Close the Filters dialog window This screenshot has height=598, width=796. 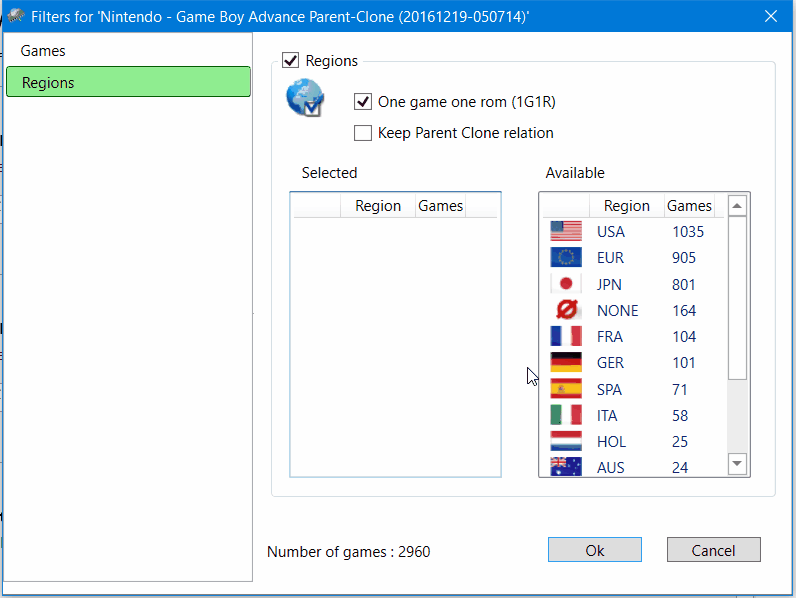click(x=771, y=16)
